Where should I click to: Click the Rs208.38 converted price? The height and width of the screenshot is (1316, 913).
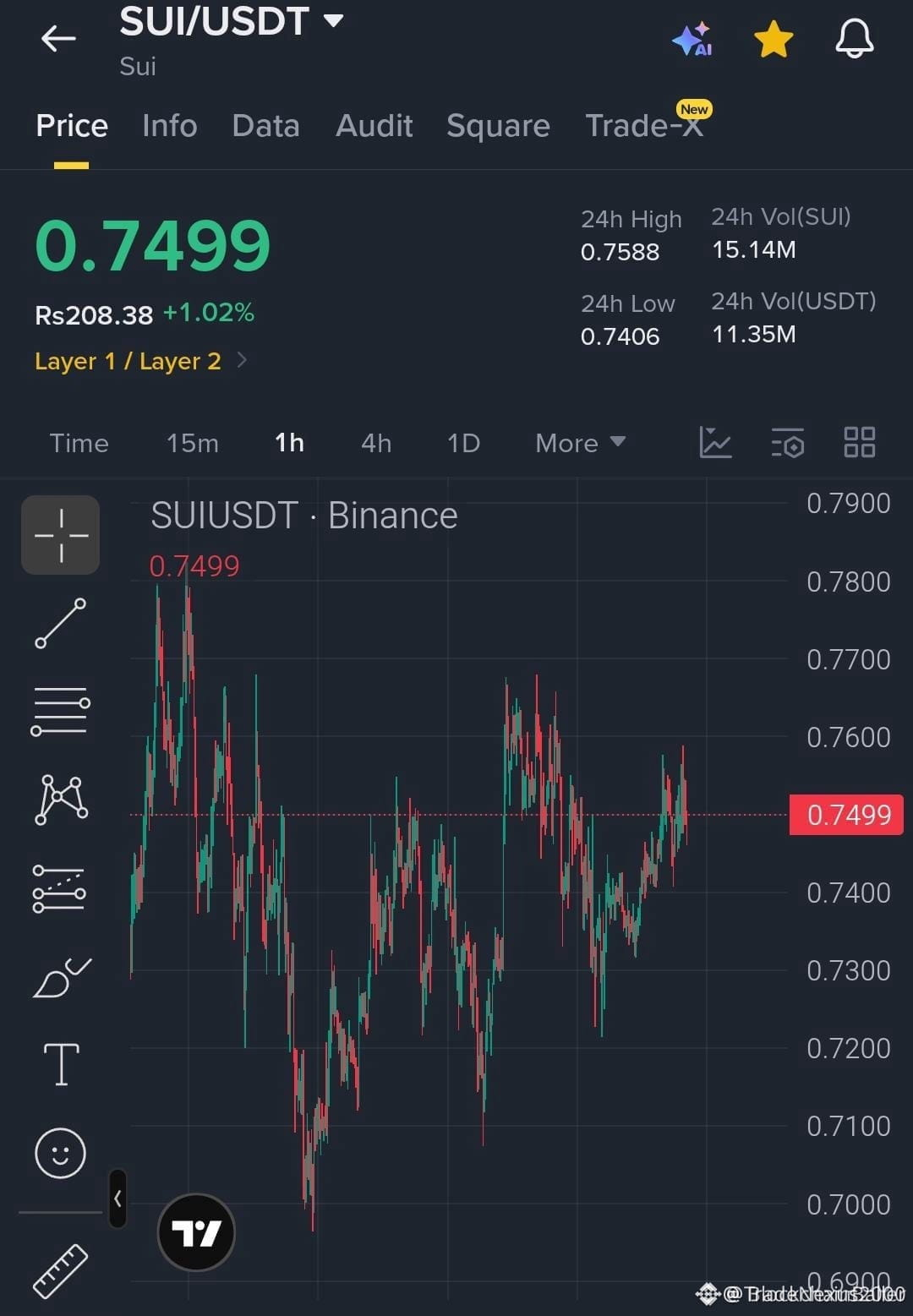(x=94, y=315)
